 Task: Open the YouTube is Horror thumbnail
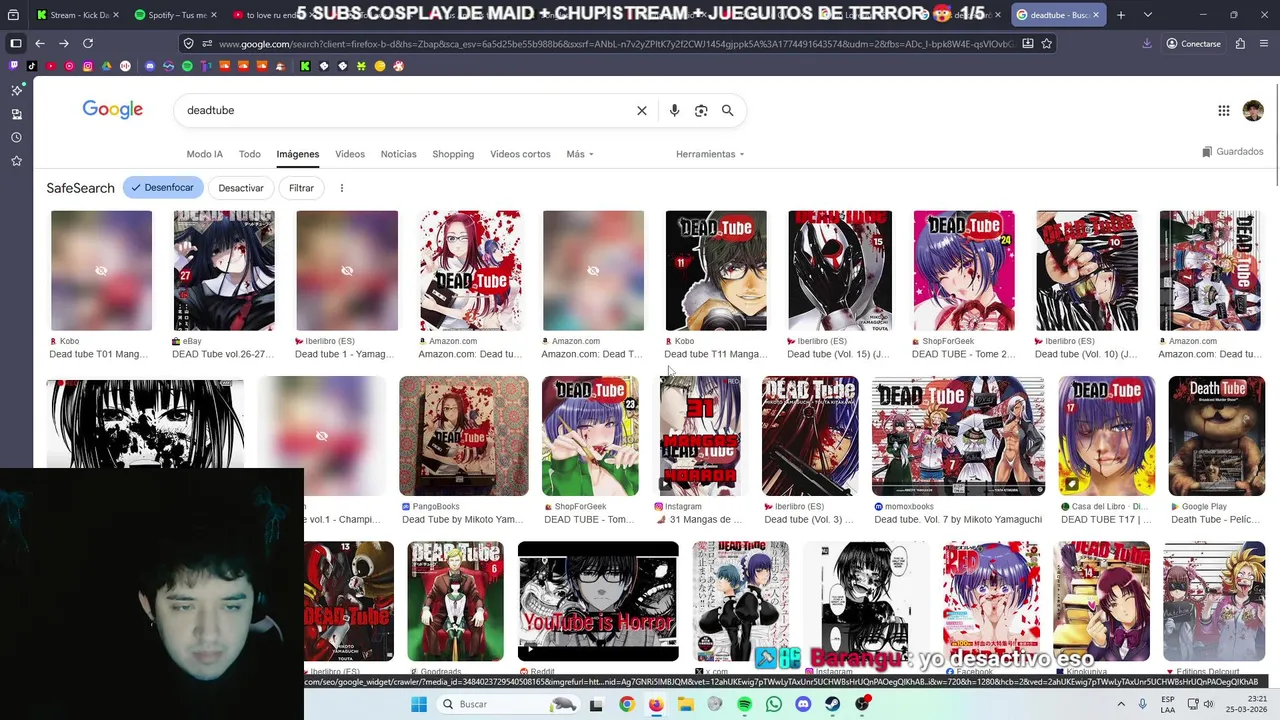[598, 601]
